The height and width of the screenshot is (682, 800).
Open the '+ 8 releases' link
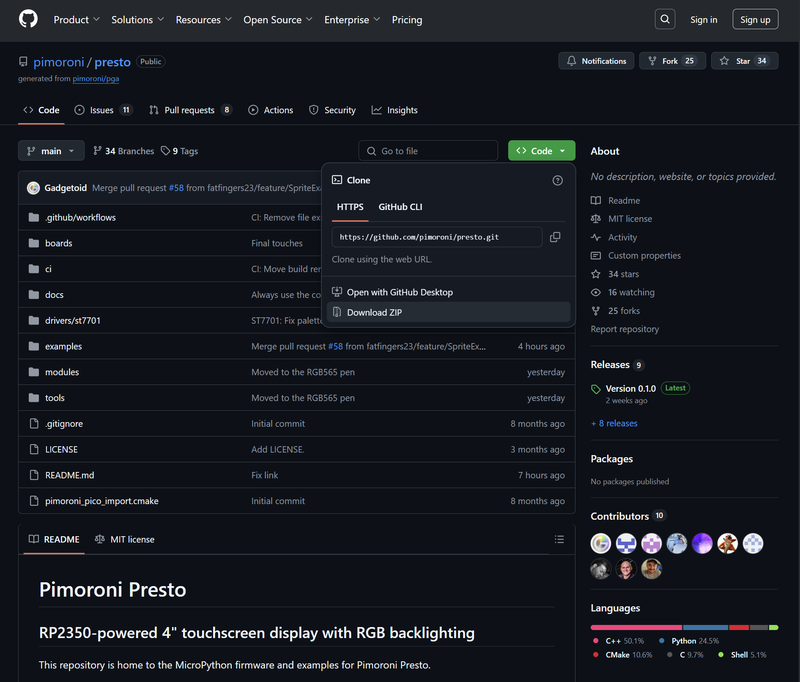(614, 423)
